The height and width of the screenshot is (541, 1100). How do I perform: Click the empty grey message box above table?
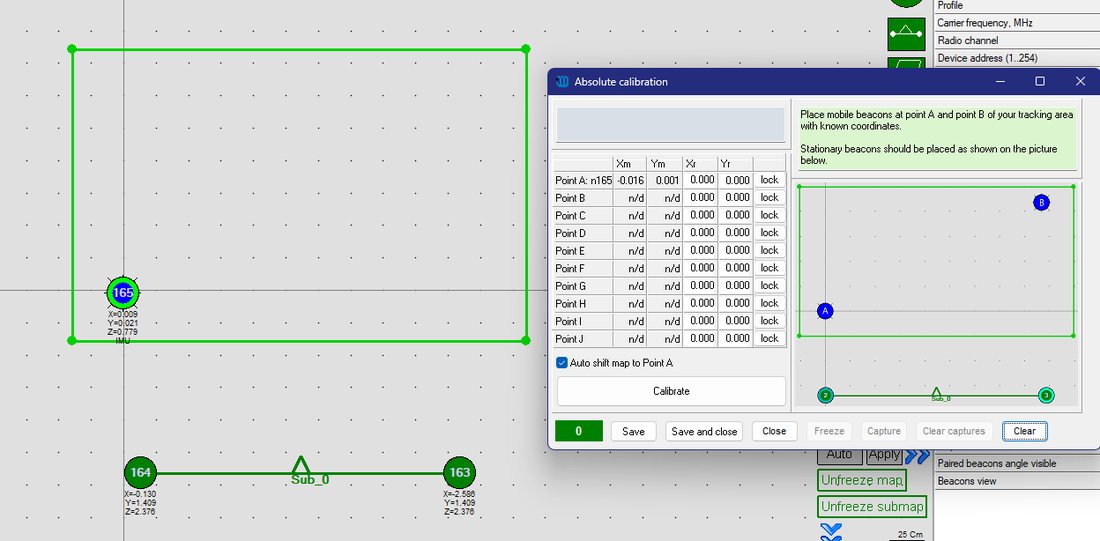coord(671,125)
